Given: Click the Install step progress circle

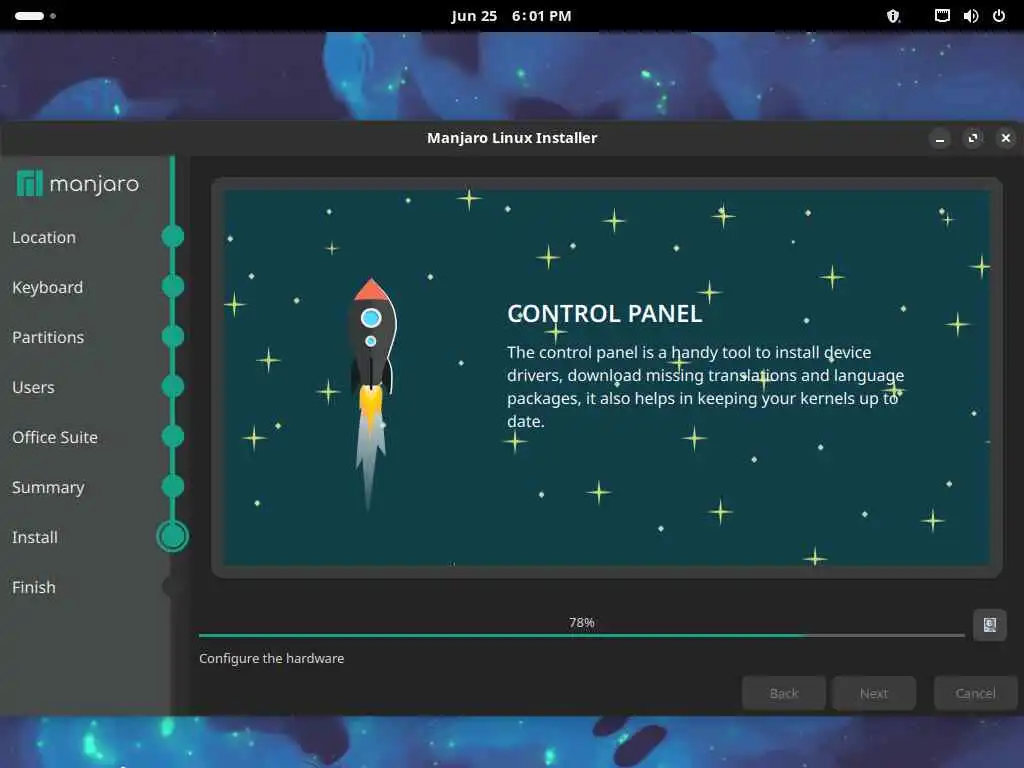Looking at the screenshot, I should tap(172, 536).
